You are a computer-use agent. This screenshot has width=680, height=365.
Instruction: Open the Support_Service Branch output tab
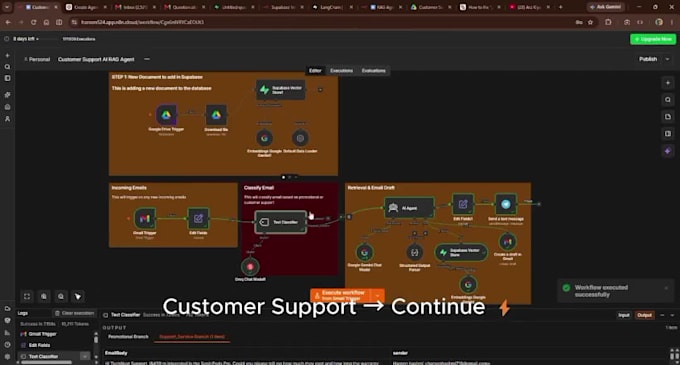[x=192, y=337]
